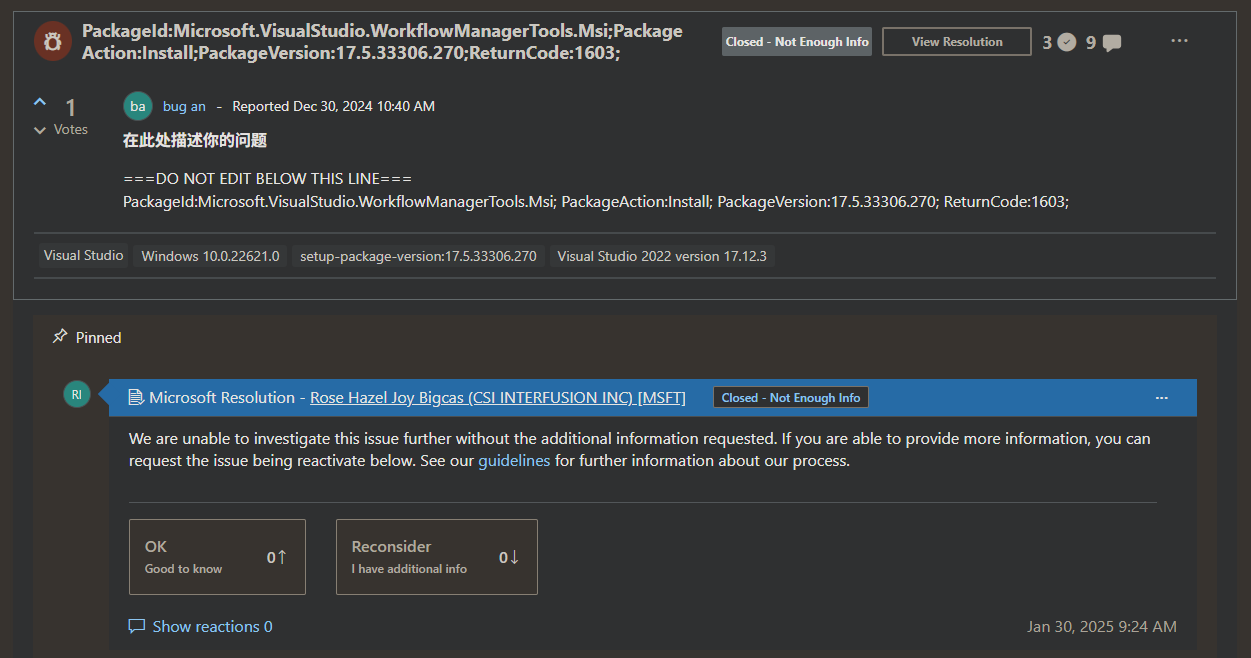Click the 'Votes' label

71,130
